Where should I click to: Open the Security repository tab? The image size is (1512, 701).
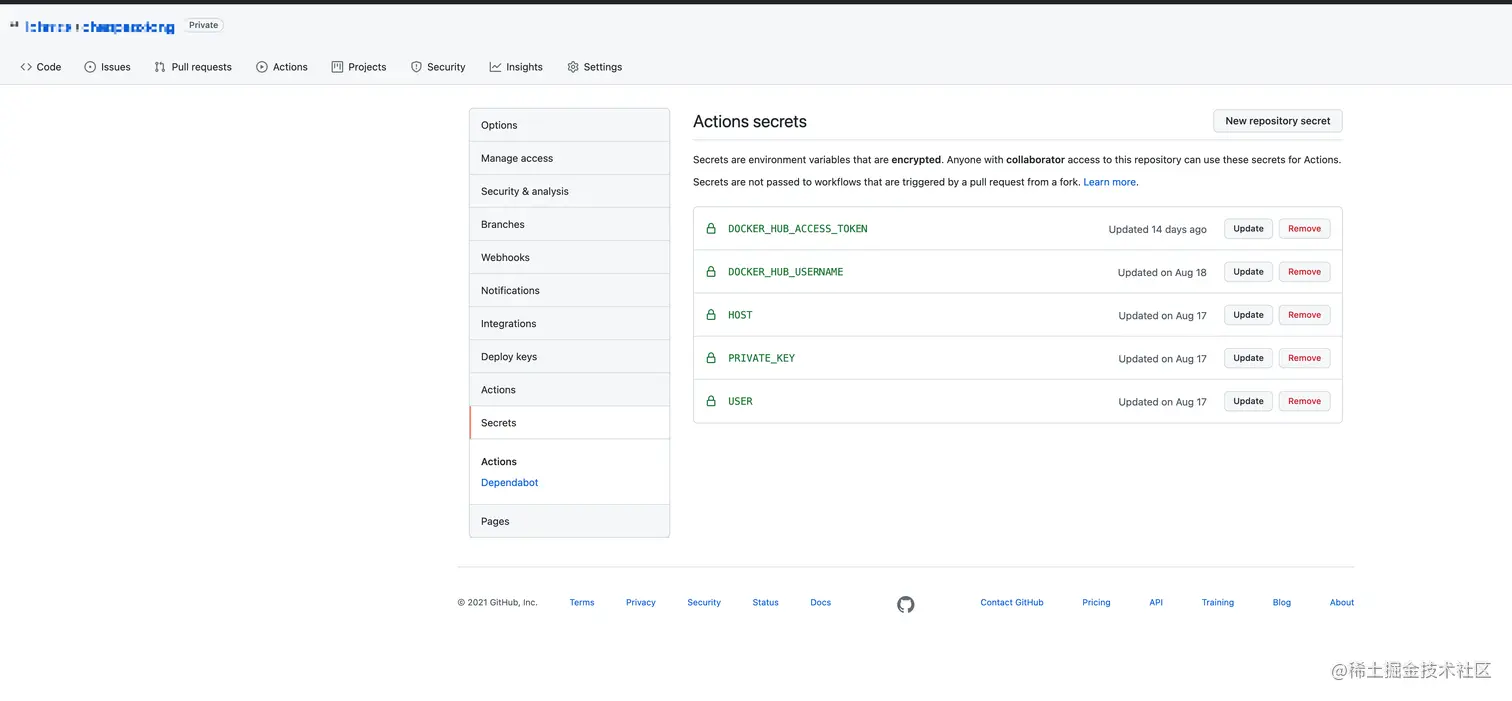tap(438, 67)
